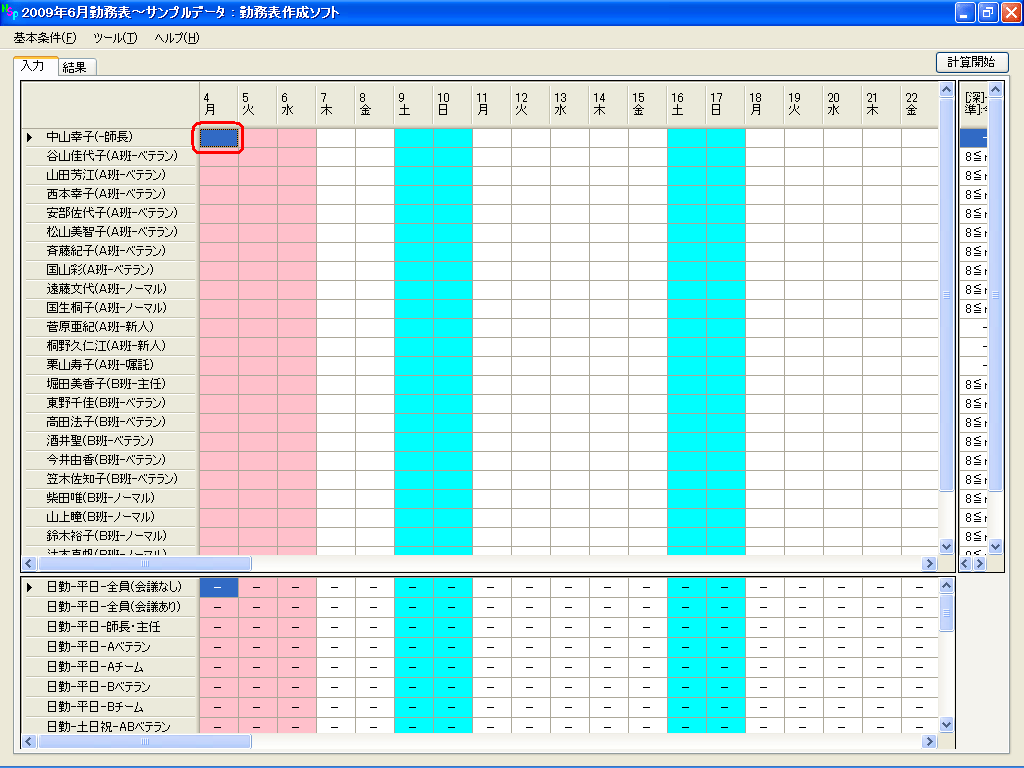Viewport: 1024px width, 768px height.
Task: Click the 4 月 date column header
Action: (x=219, y=104)
